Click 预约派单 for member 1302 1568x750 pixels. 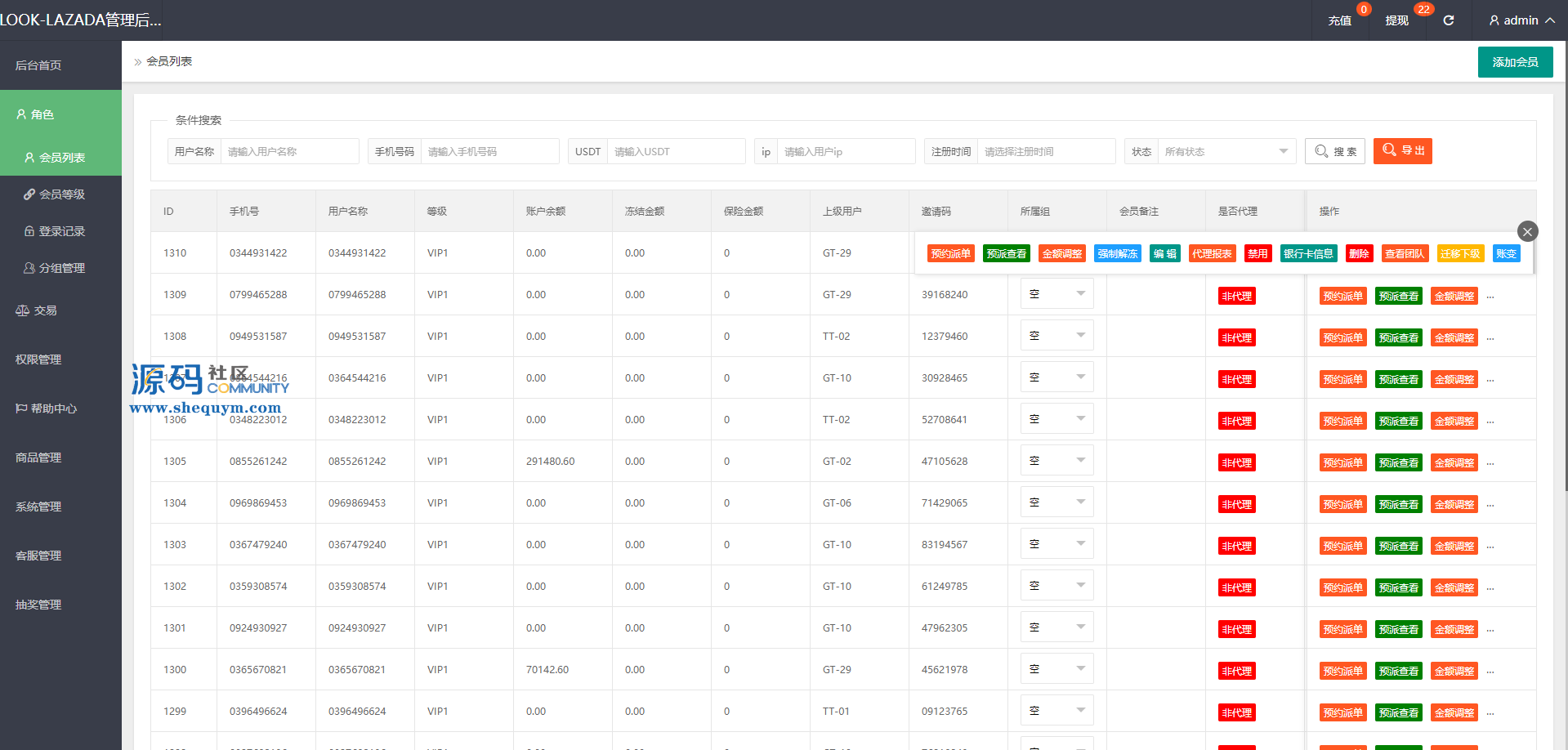[x=1343, y=587]
